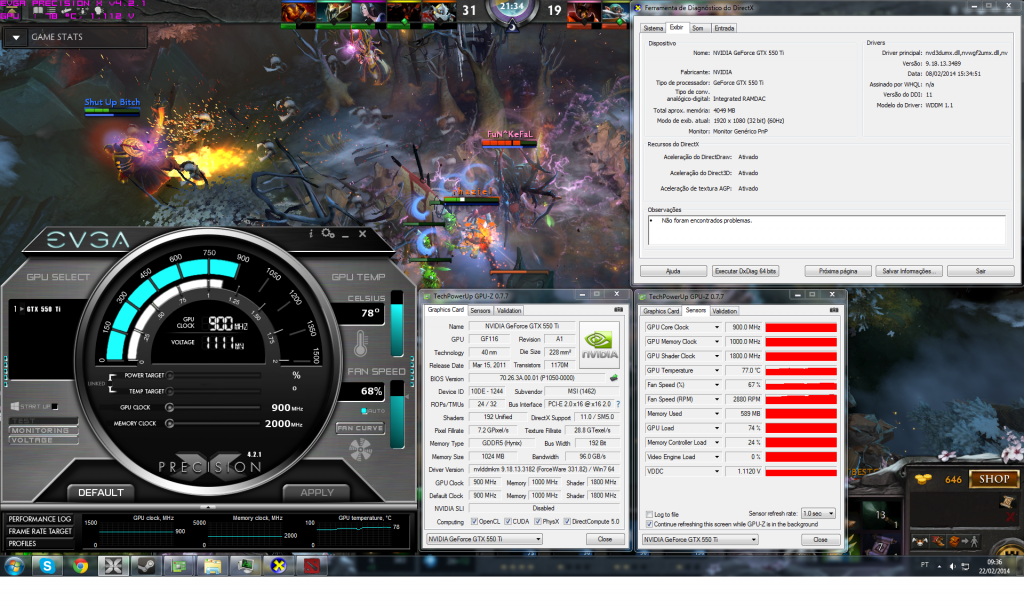Viewport: 1024px width, 614px height.
Task: Click Salvar Informações button in DirectX diagnostic
Action: click(909, 271)
